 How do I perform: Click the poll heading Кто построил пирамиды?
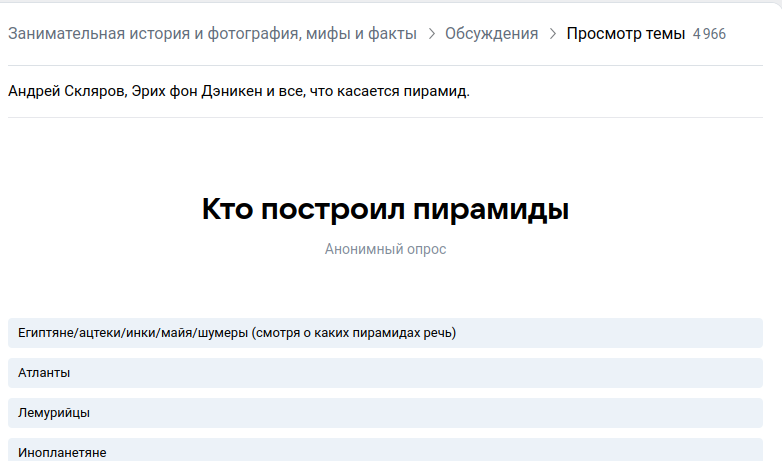[x=385, y=210]
